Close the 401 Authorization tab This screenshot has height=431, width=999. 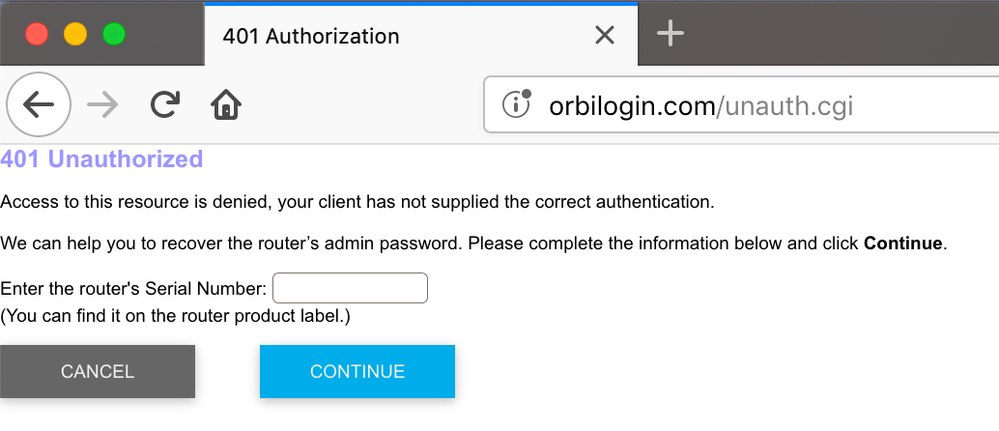coord(604,36)
